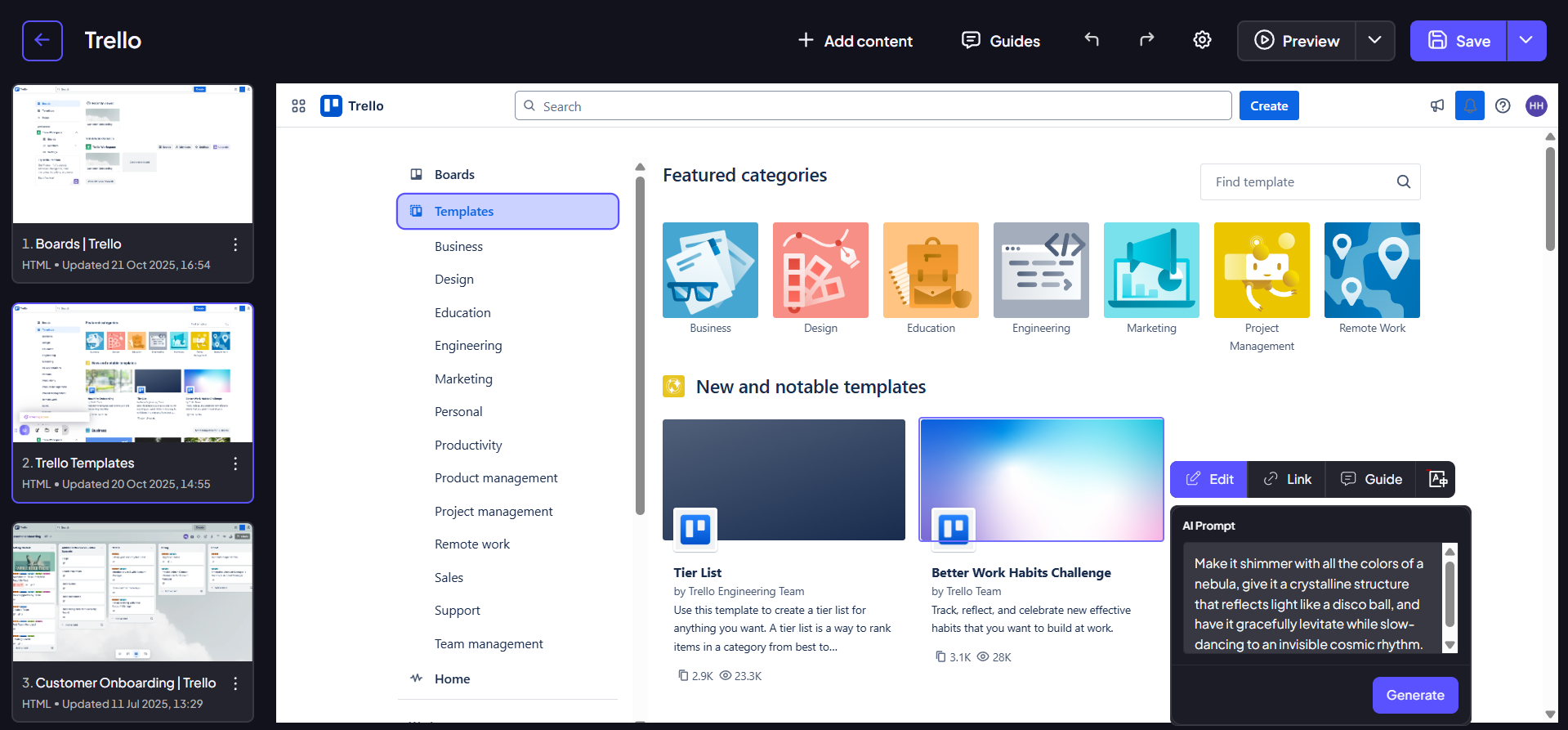
Task: Choose the Team management sidebar category
Action: (x=489, y=643)
